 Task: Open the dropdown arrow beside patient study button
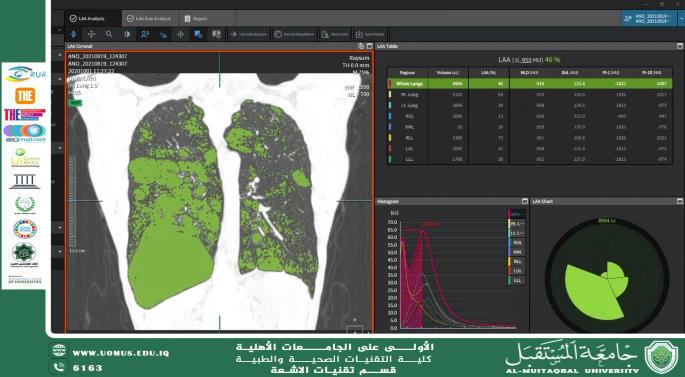(681, 18)
